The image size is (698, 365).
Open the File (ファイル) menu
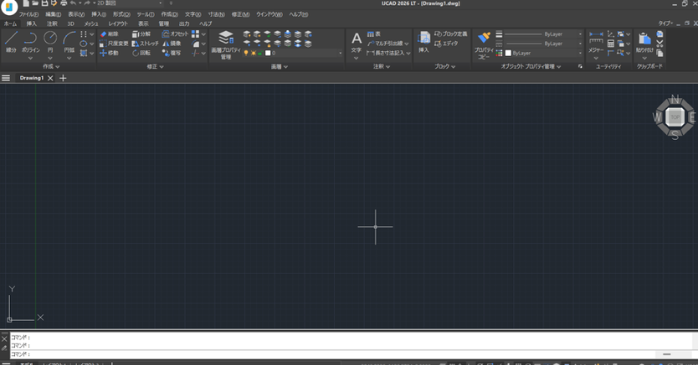coord(28,14)
